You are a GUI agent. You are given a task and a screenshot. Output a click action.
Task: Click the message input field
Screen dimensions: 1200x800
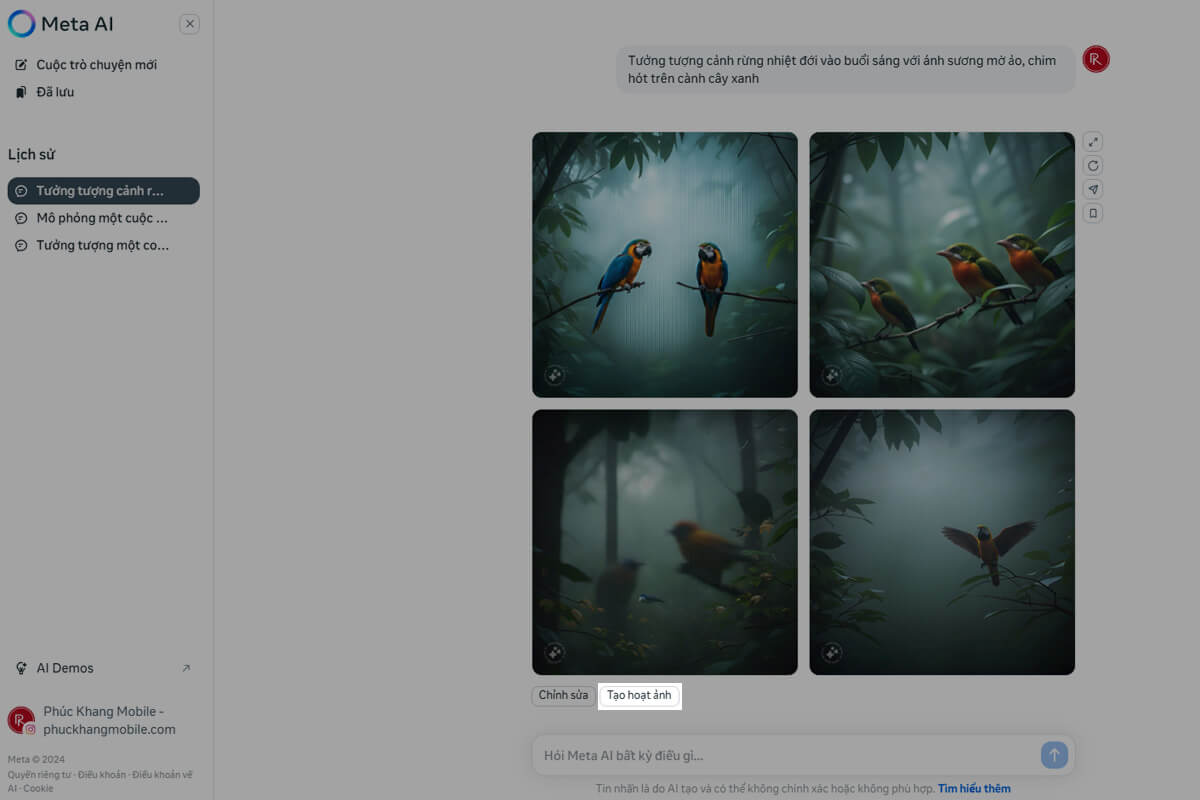click(785, 755)
